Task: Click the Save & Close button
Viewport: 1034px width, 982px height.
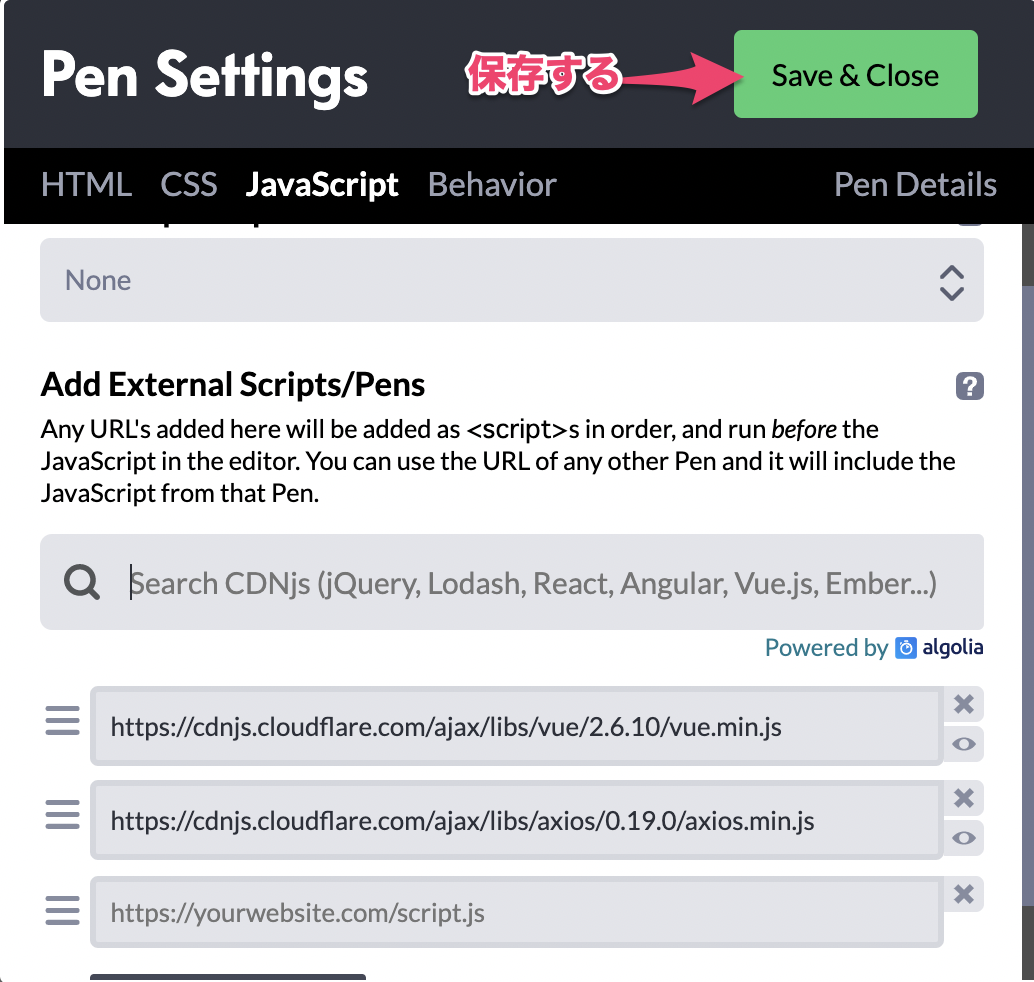Action: 855,75
